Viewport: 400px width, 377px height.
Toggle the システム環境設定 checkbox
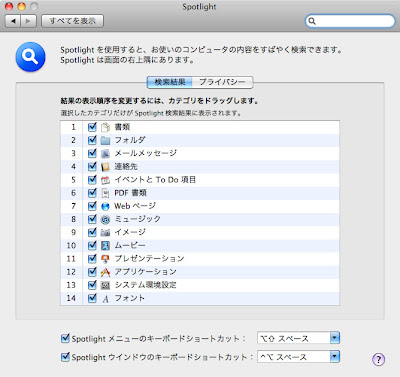point(92,285)
